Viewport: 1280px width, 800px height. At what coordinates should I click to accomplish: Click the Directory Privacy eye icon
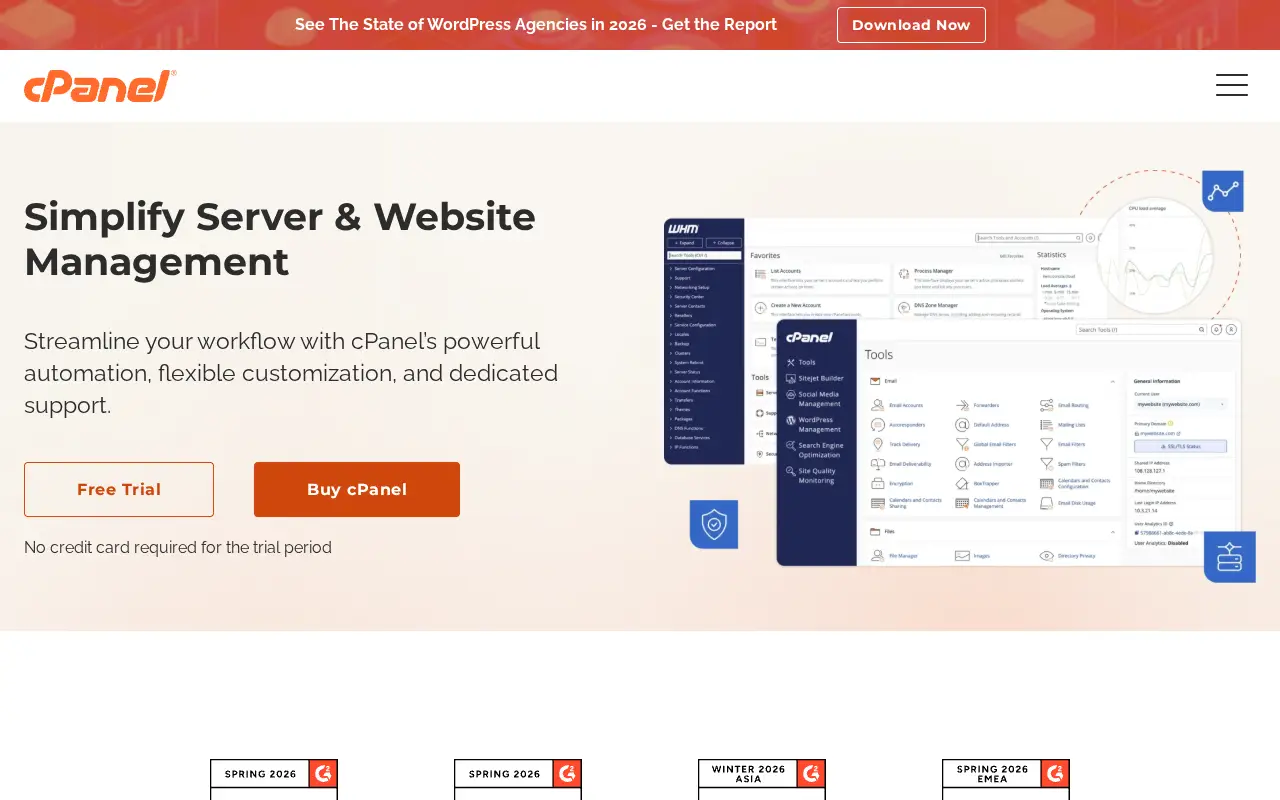[1047, 555]
